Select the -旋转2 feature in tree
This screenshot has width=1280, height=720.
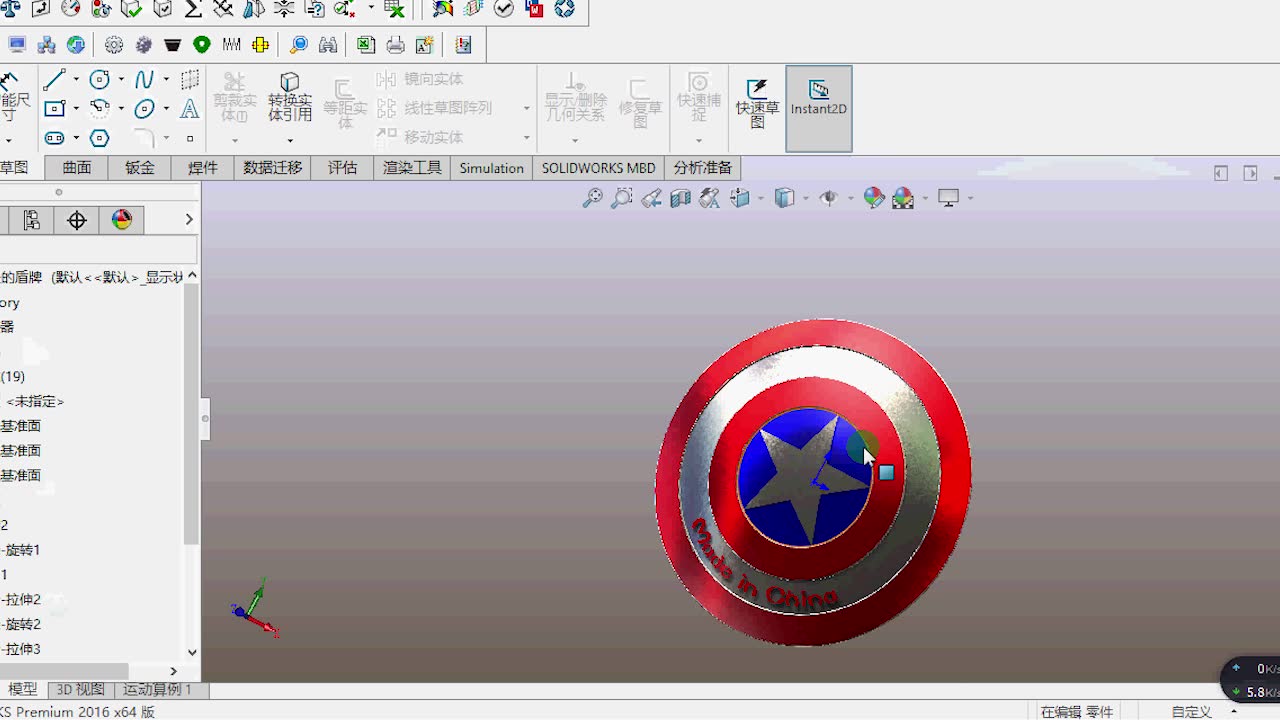[21, 625]
